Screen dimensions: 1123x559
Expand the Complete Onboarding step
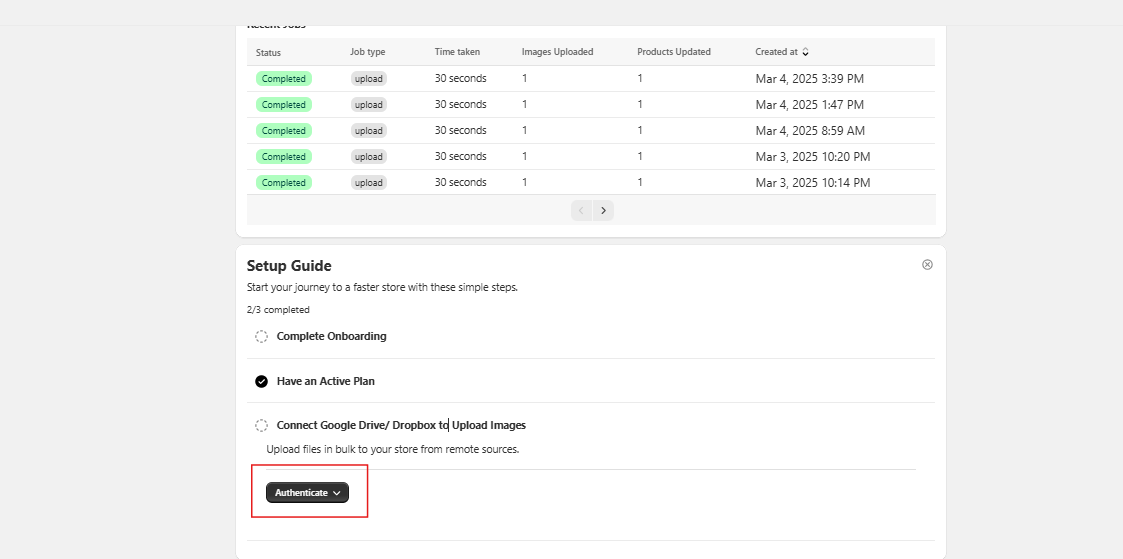point(331,337)
